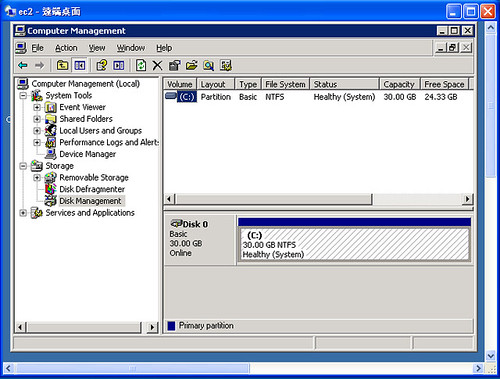Click the Forward arrow toolbar button
Viewport: 500px width, 379px height.
click(x=39, y=65)
